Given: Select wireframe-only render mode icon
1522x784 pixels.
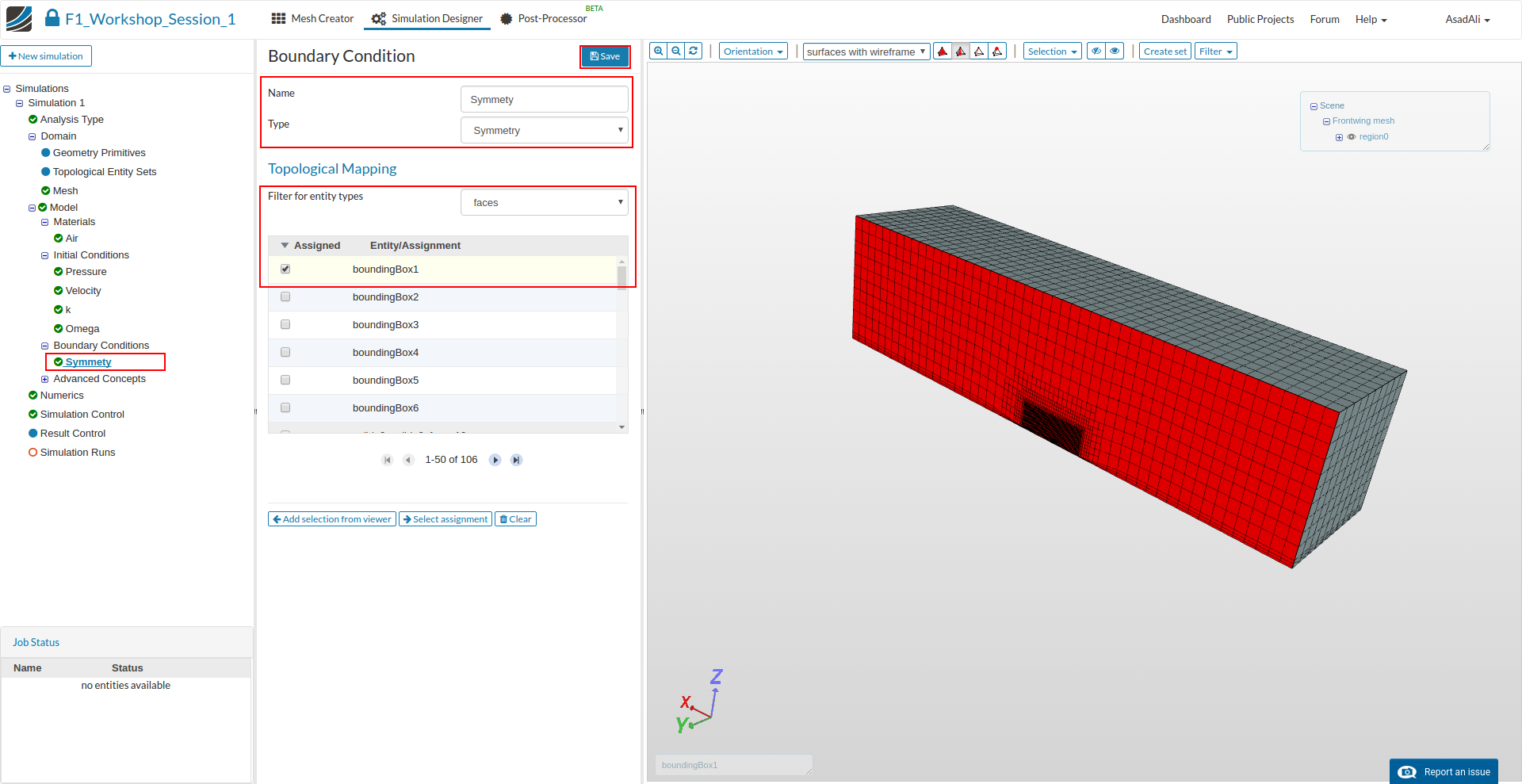Looking at the screenshot, I should [x=979, y=52].
